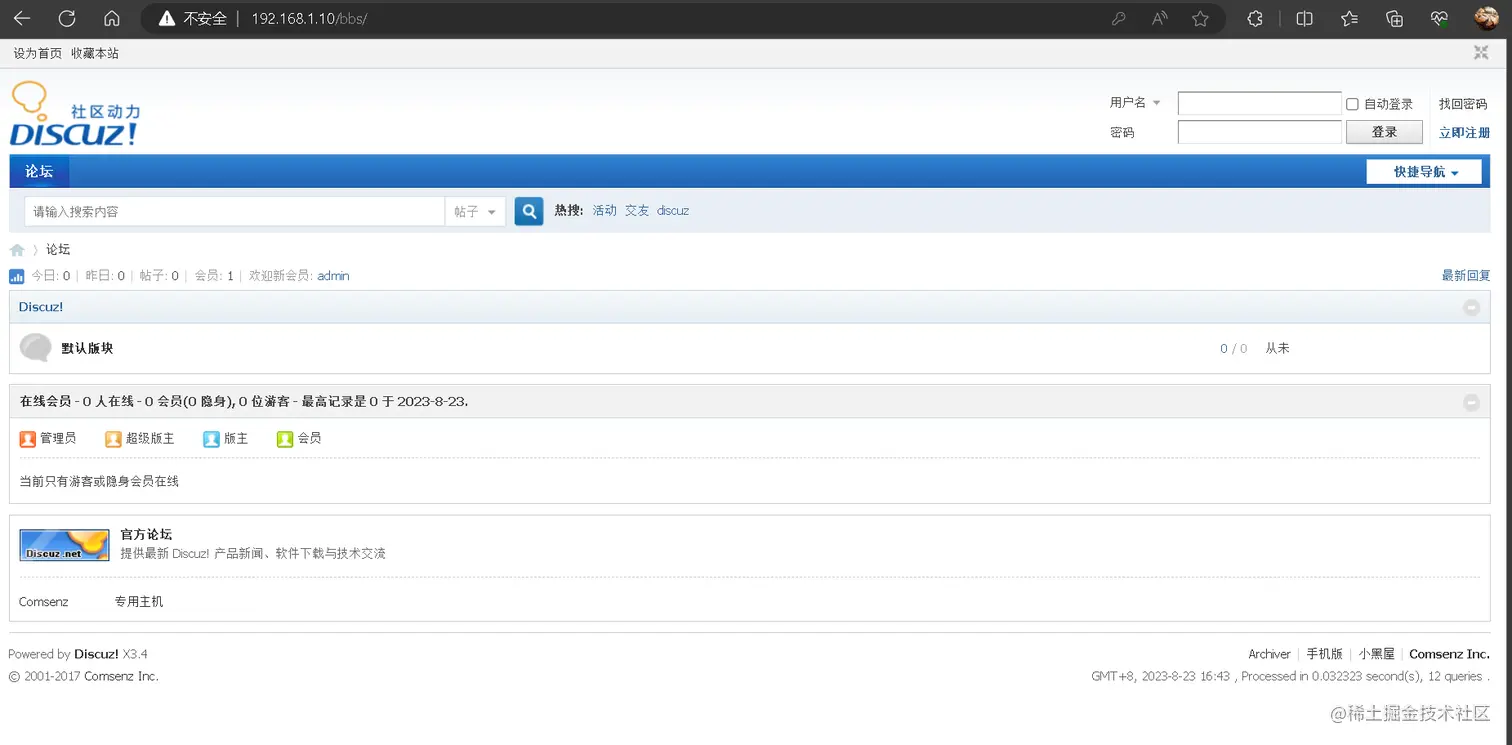Screen dimensions: 1512x745
Task: Click the 默认版块 speech bubble icon
Action: 36,347
